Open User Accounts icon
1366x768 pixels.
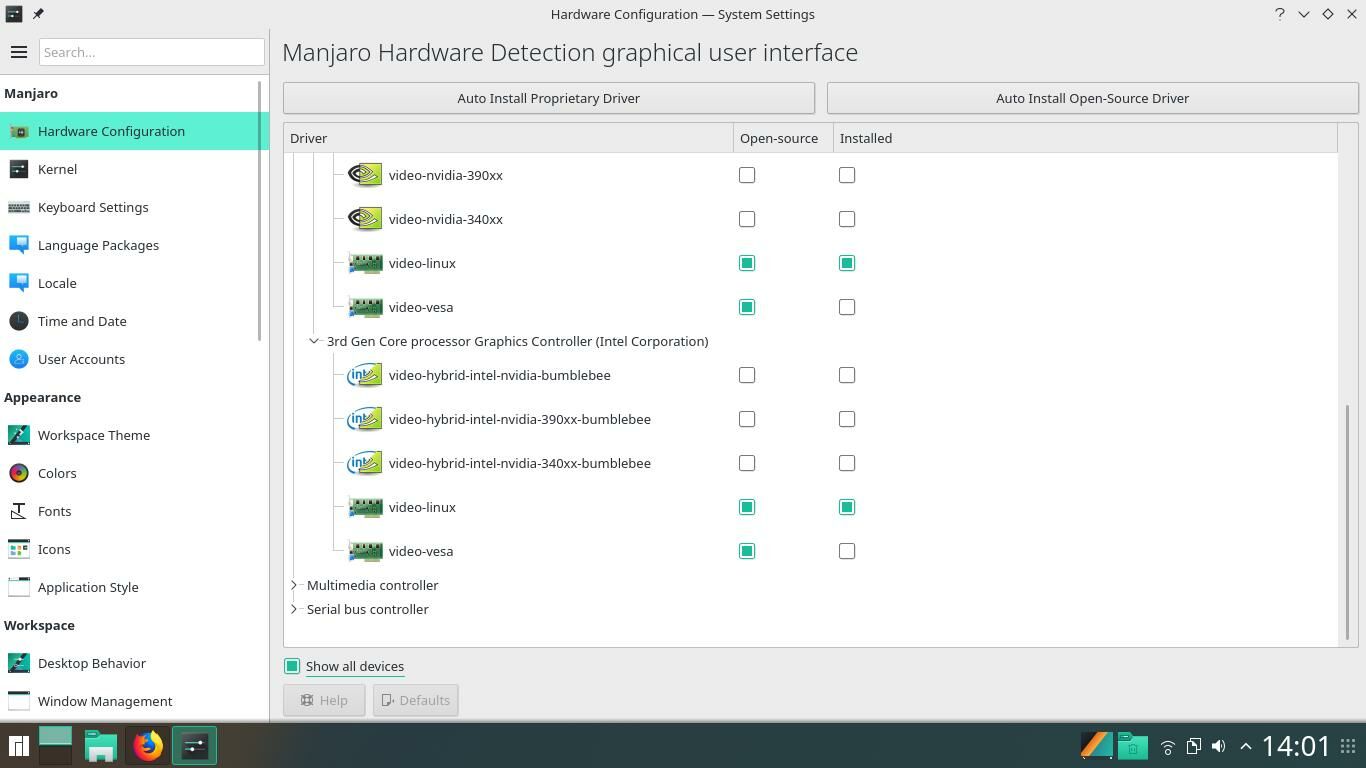(19, 359)
